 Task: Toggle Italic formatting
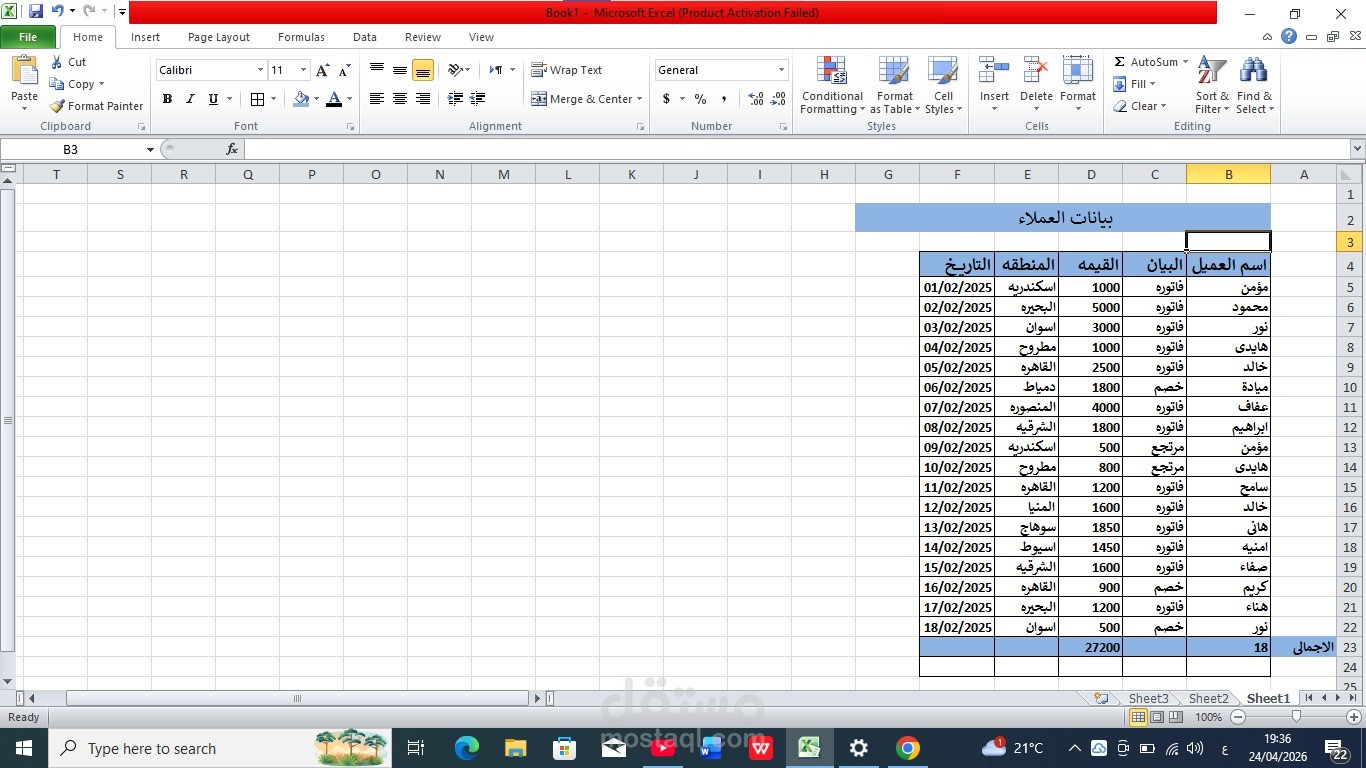click(x=190, y=99)
